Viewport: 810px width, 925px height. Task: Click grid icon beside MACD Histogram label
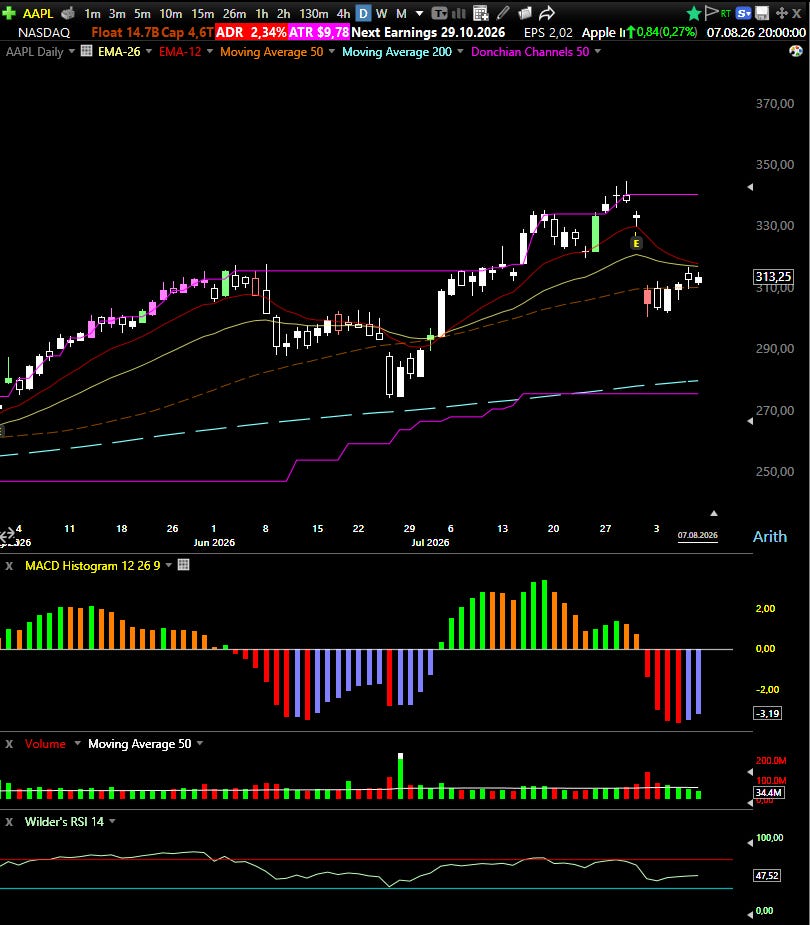pos(183,565)
